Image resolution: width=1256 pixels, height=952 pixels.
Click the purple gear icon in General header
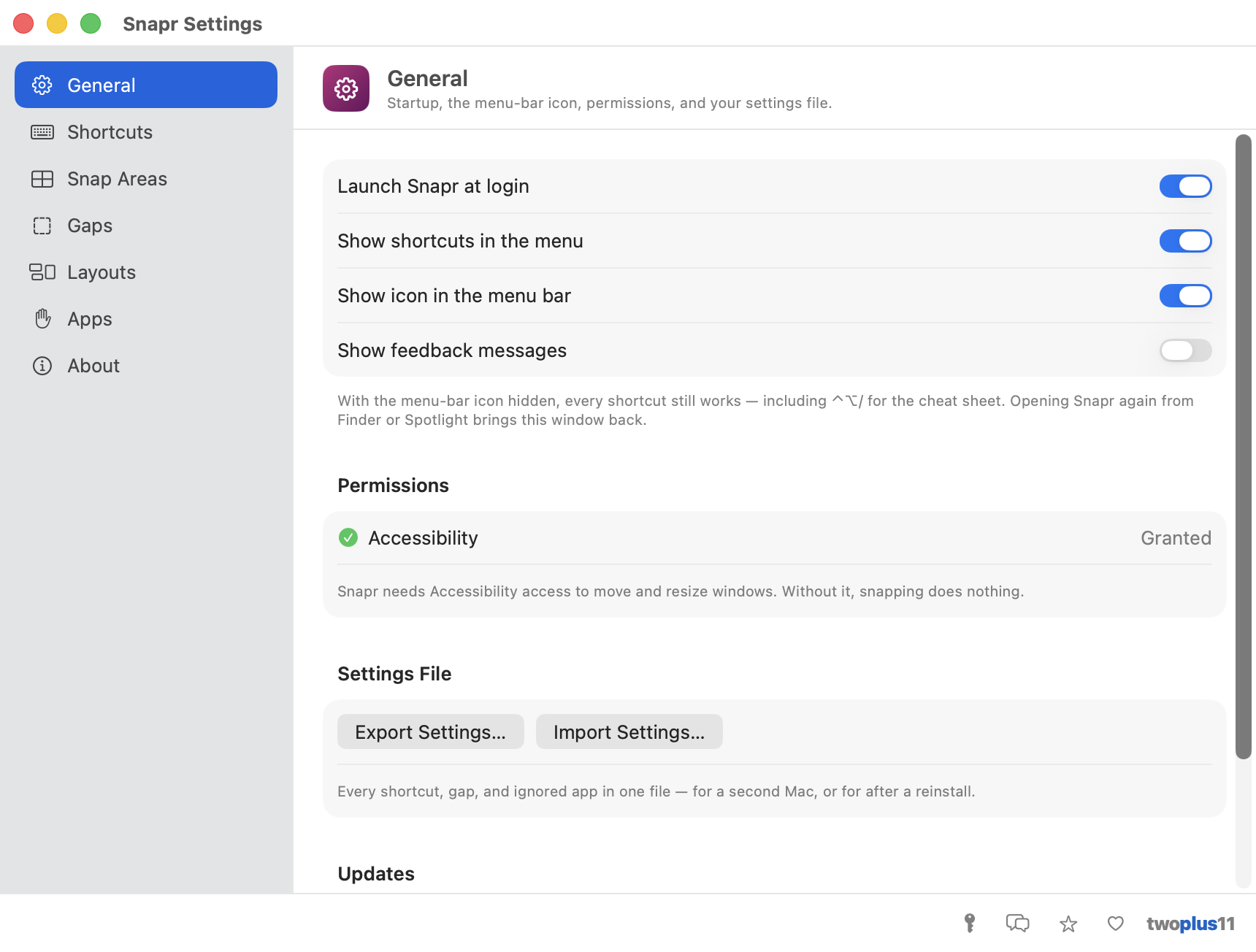point(346,88)
